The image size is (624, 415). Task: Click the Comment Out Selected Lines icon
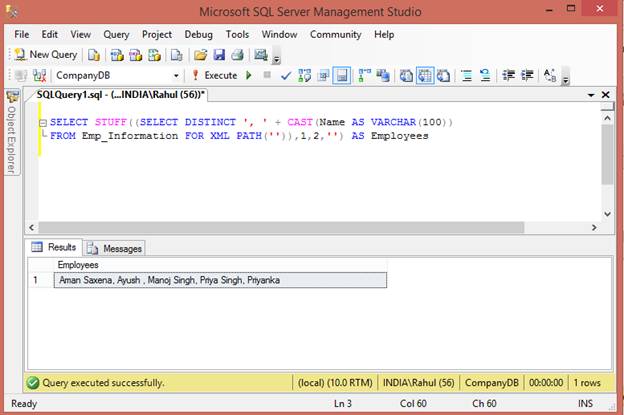point(466,75)
